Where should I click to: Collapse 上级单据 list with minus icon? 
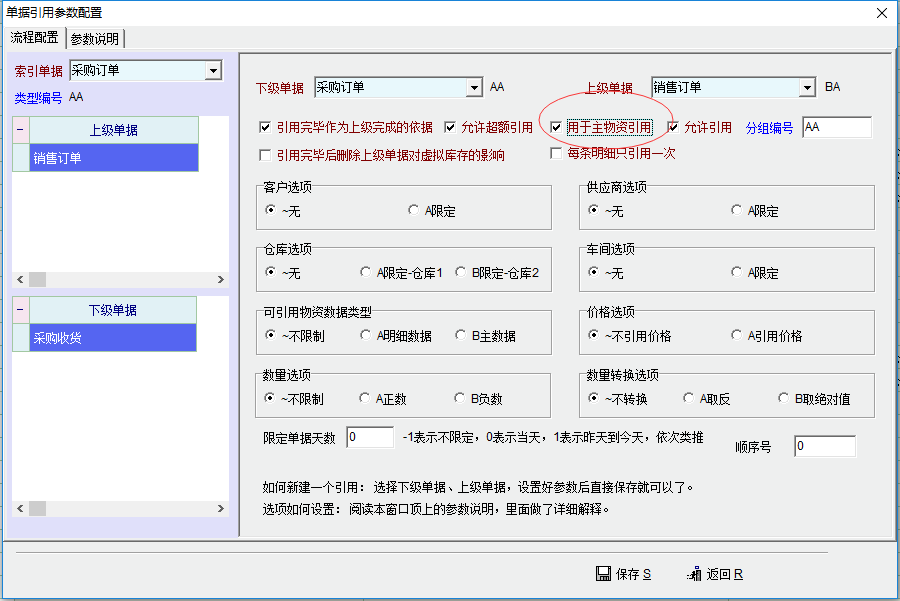coord(20,130)
